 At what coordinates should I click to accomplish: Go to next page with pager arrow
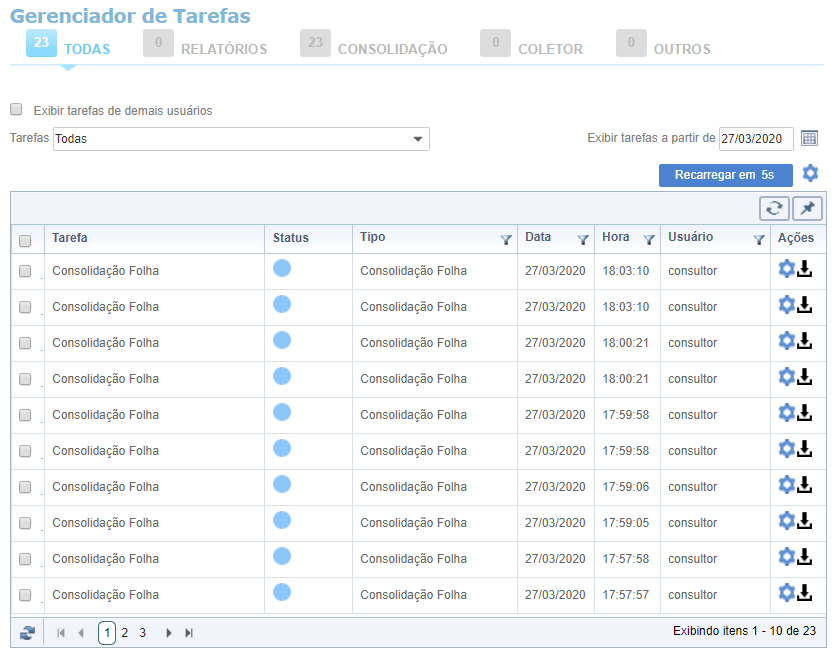(169, 633)
